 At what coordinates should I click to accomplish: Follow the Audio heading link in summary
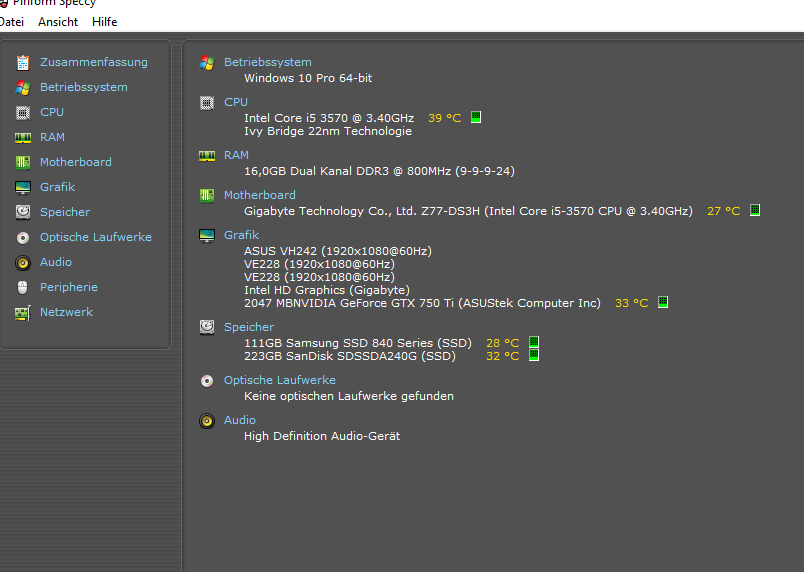click(240, 420)
